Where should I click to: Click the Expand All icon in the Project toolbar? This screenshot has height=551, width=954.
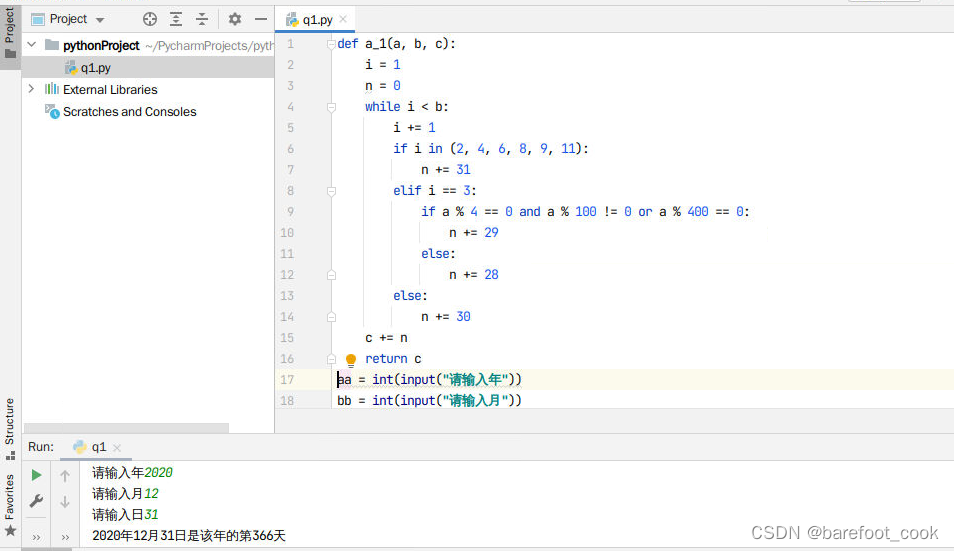tap(176, 19)
